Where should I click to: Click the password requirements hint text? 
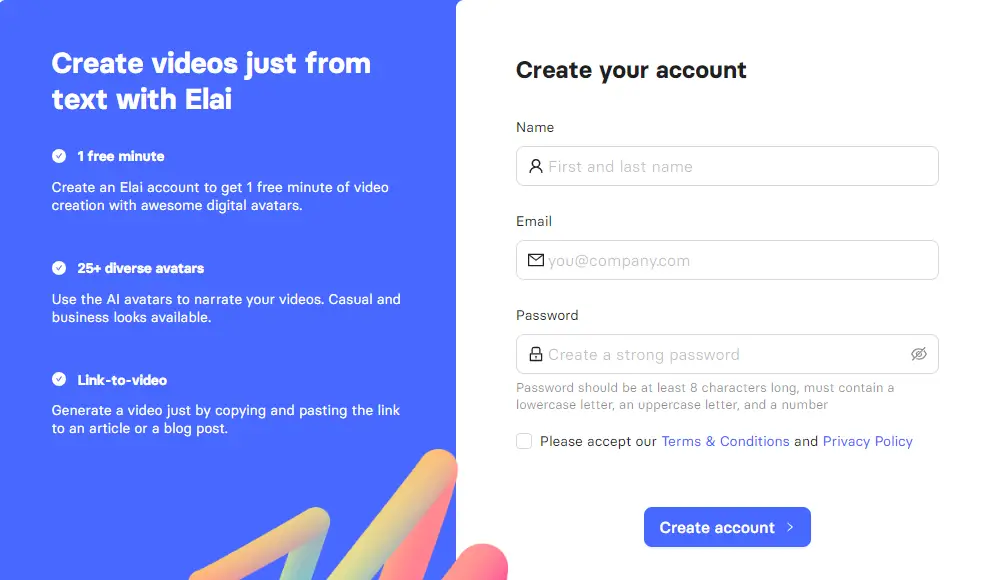[705, 396]
